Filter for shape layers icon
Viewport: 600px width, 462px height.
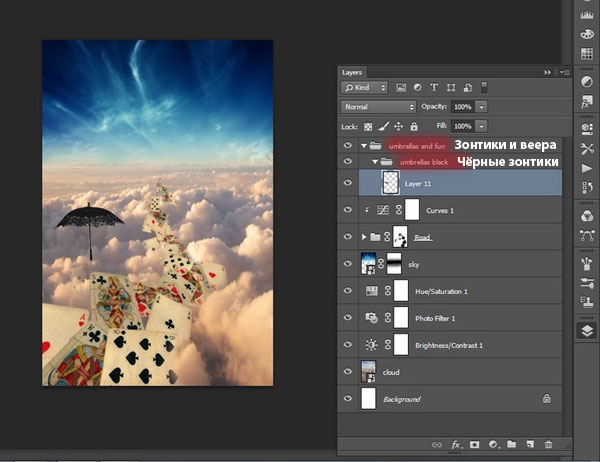[x=451, y=88]
